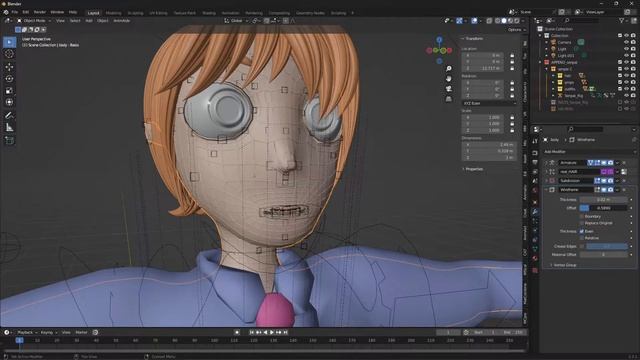The width and height of the screenshot is (640, 360).
Task: Select the Cursor tool
Action: coord(9,54)
